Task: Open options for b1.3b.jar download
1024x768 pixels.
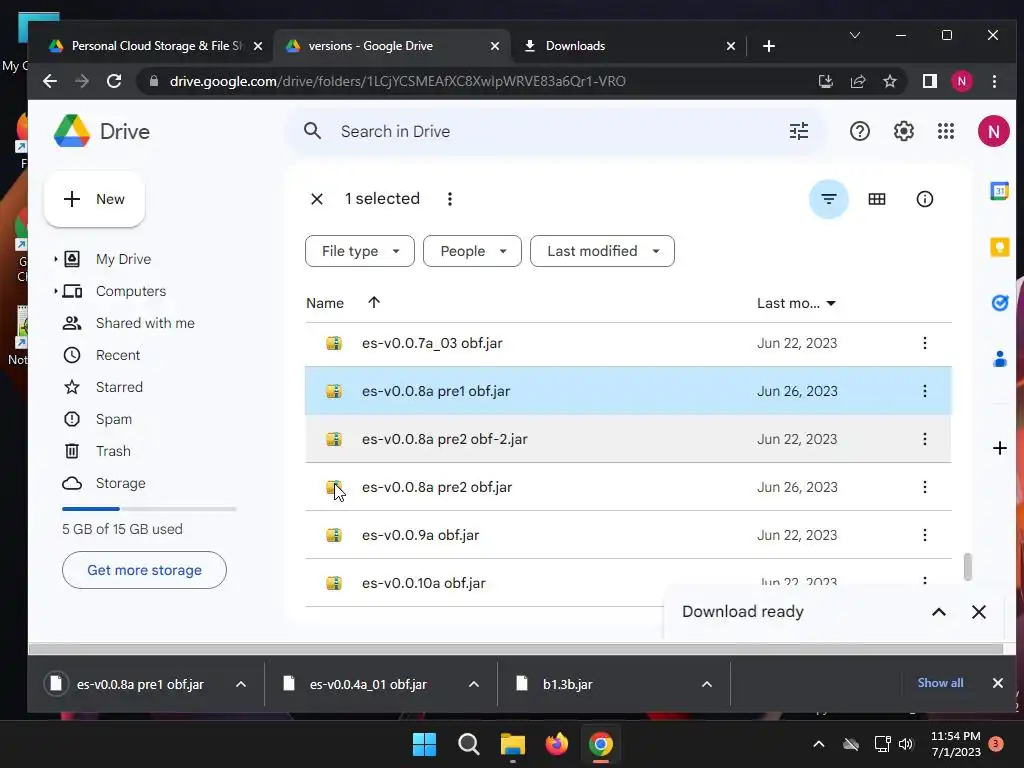Action: point(707,684)
